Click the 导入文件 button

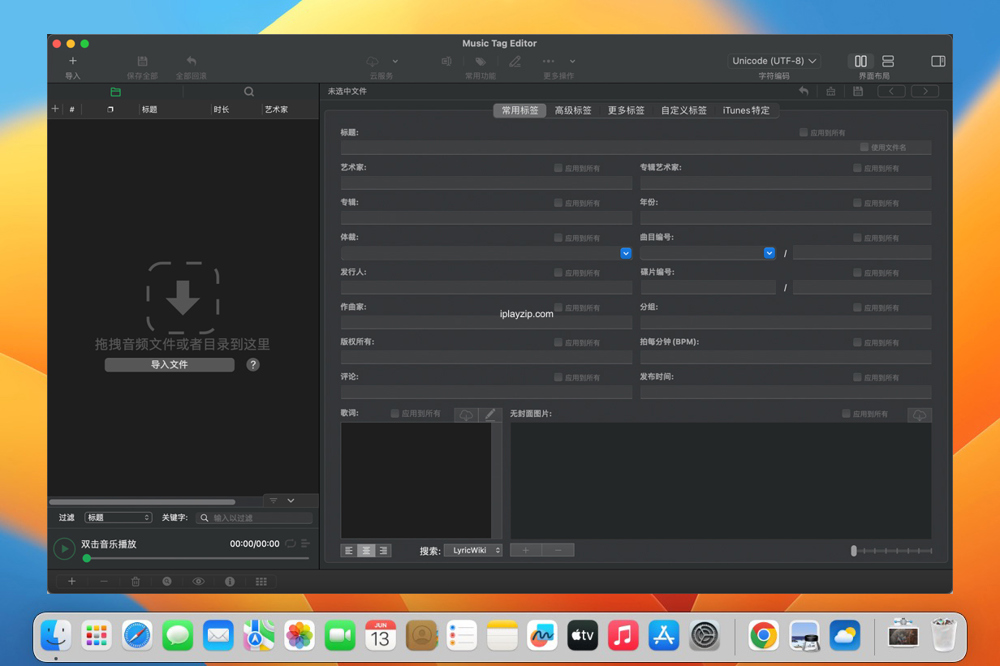tap(169, 364)
